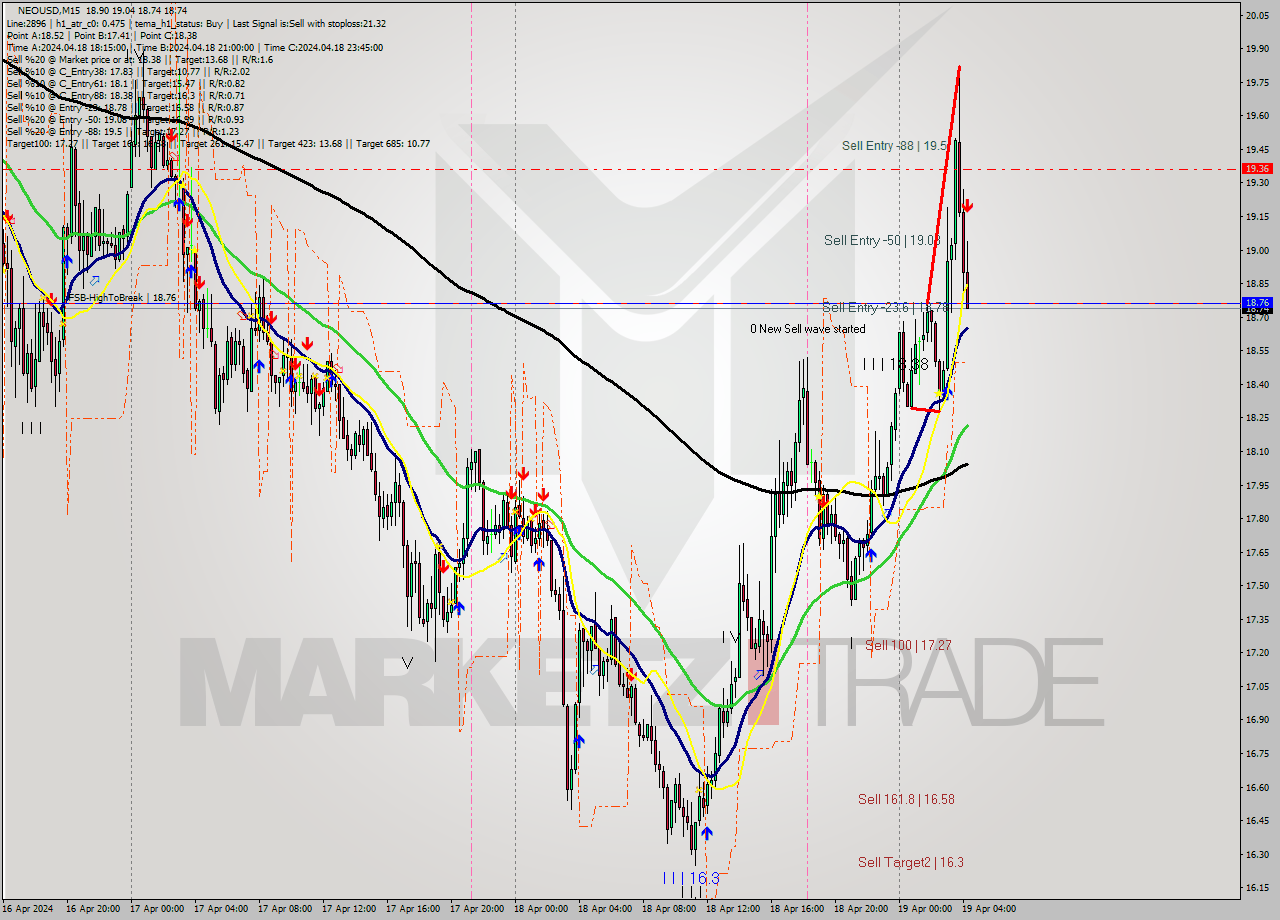Click the '19 Apr 00:00' time label
This screenshot has height=920, width=1280.
click(x=925, y=909)
